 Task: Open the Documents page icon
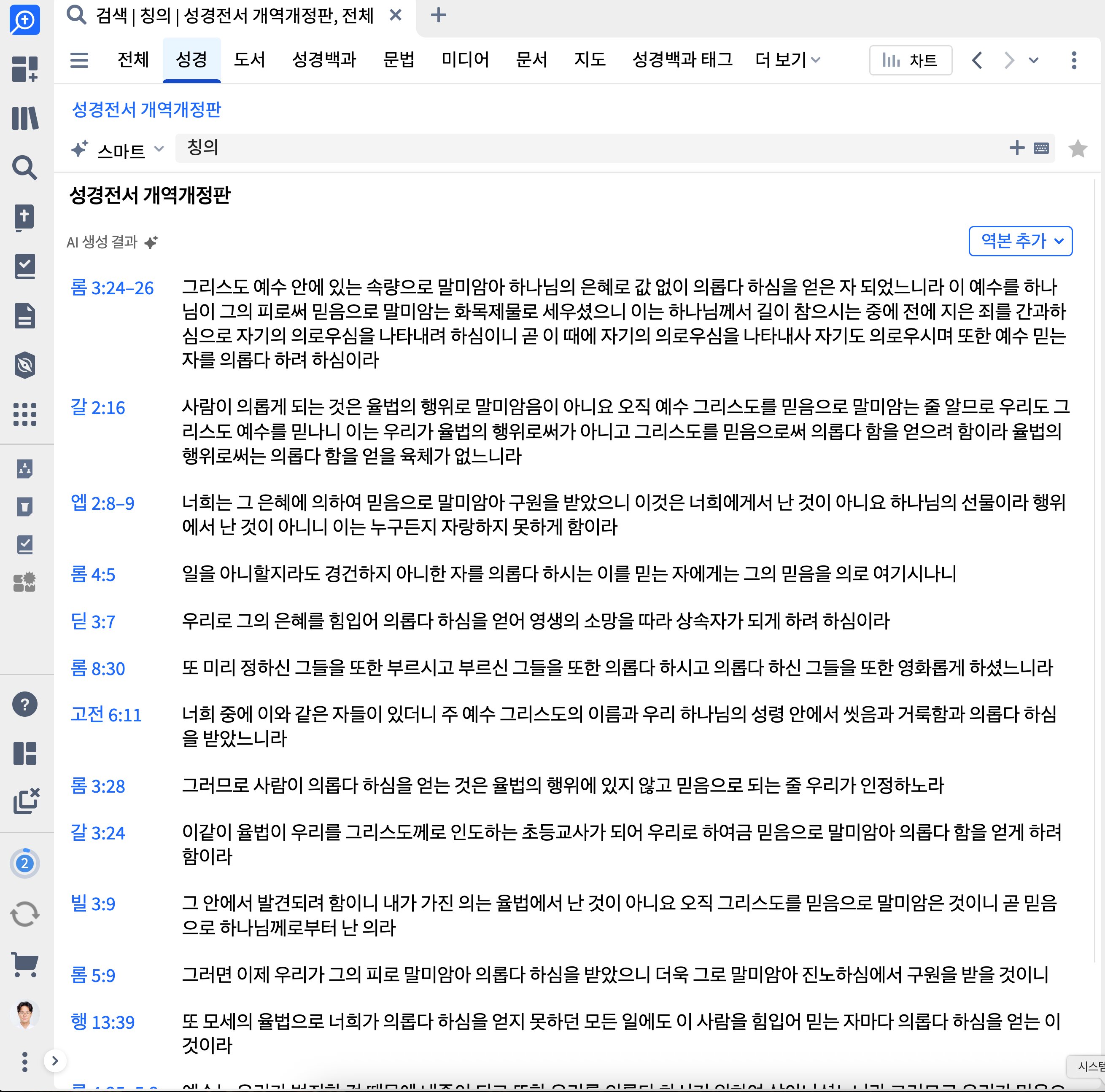(24, 316)
